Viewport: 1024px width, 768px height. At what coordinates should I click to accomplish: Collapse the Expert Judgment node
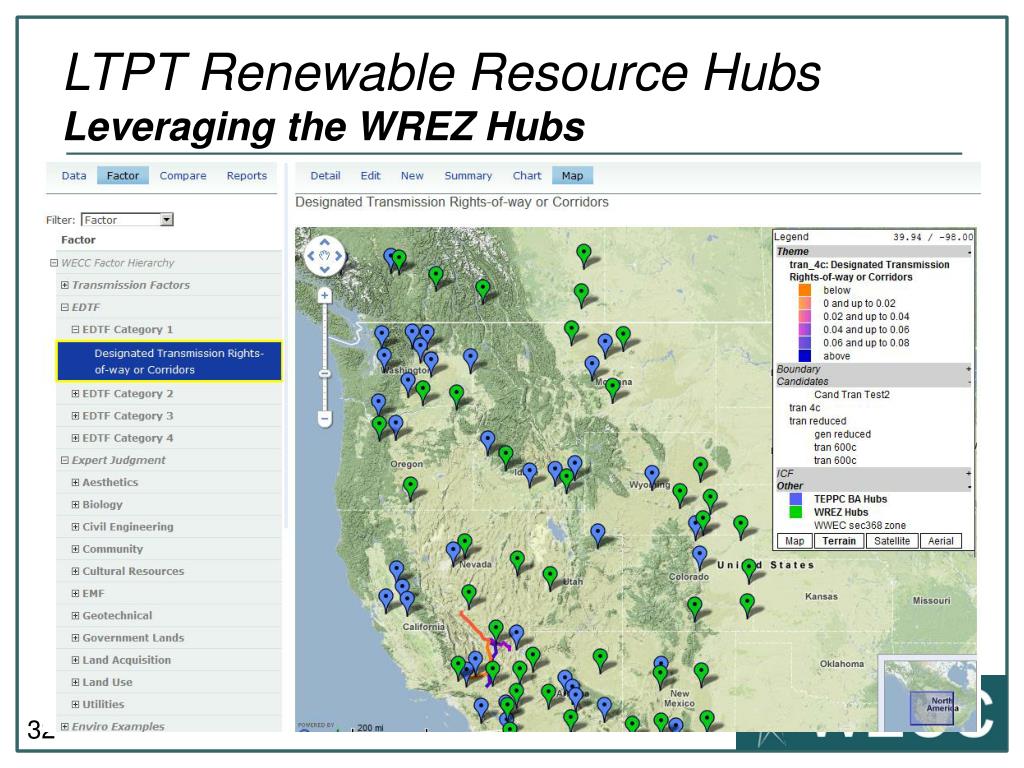point(65,460)
